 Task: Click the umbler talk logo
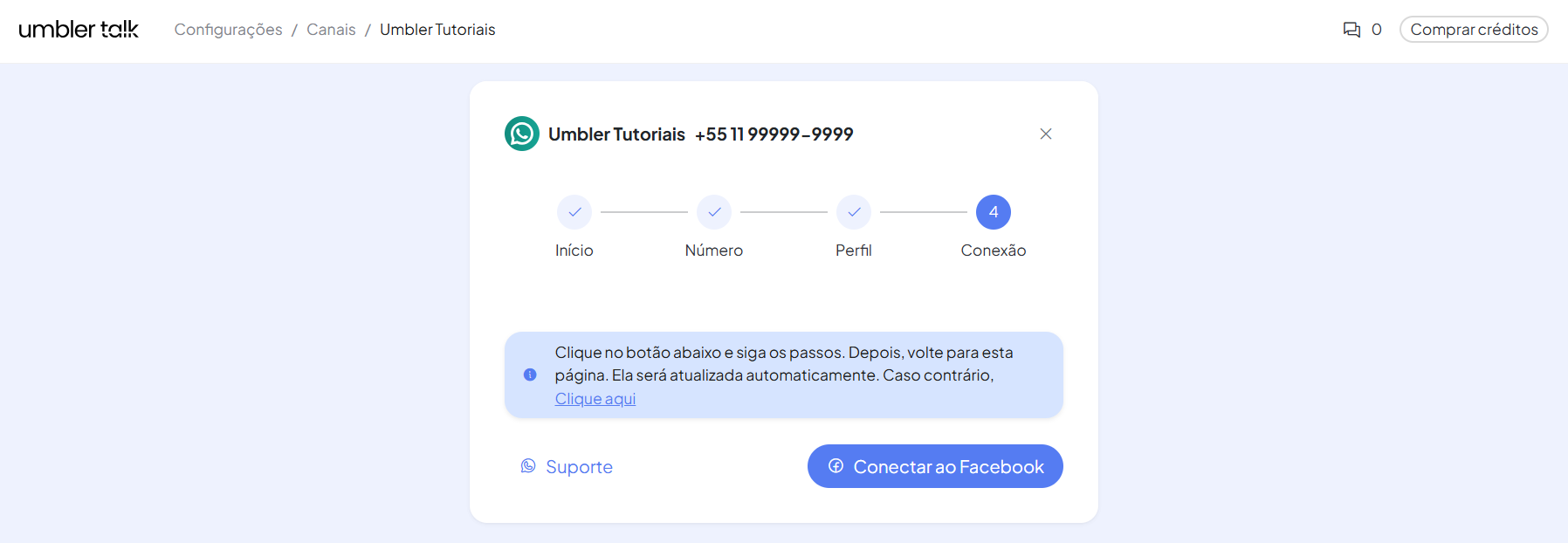(79, 30)
